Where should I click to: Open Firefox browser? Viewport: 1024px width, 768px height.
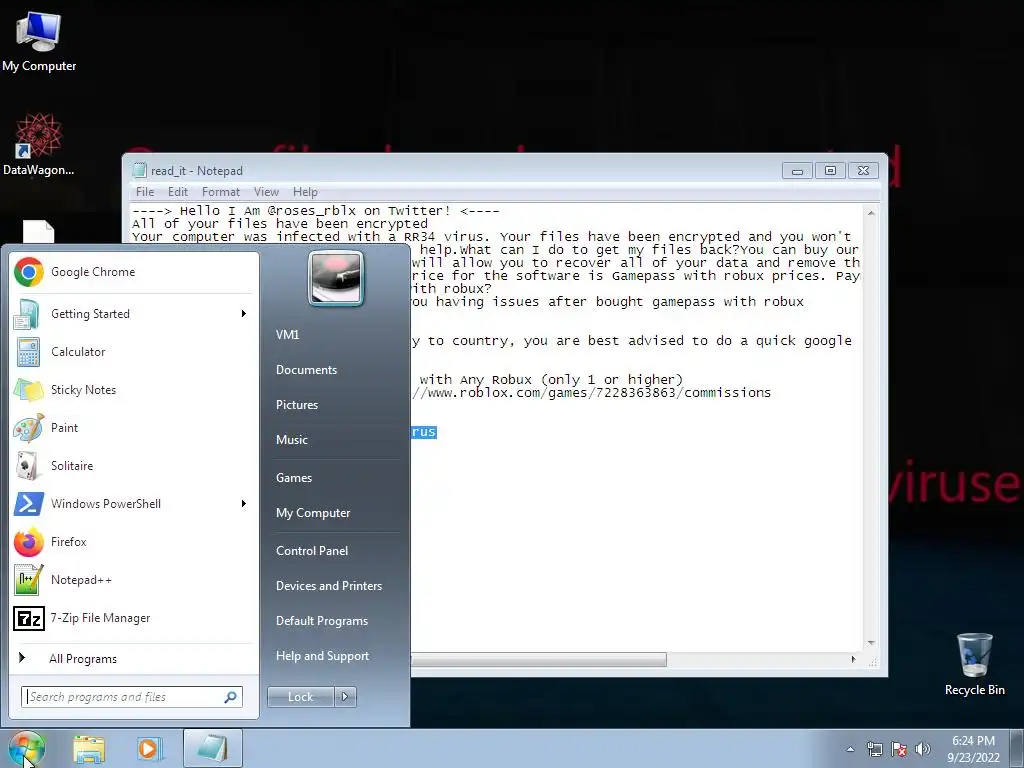pos(134,541)
